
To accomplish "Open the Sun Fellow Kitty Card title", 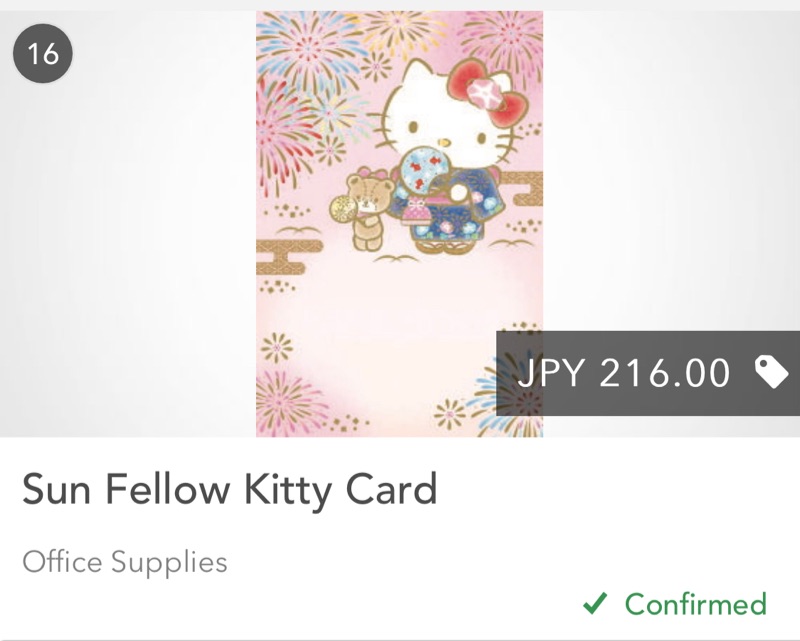I will (x=230, y=490).
